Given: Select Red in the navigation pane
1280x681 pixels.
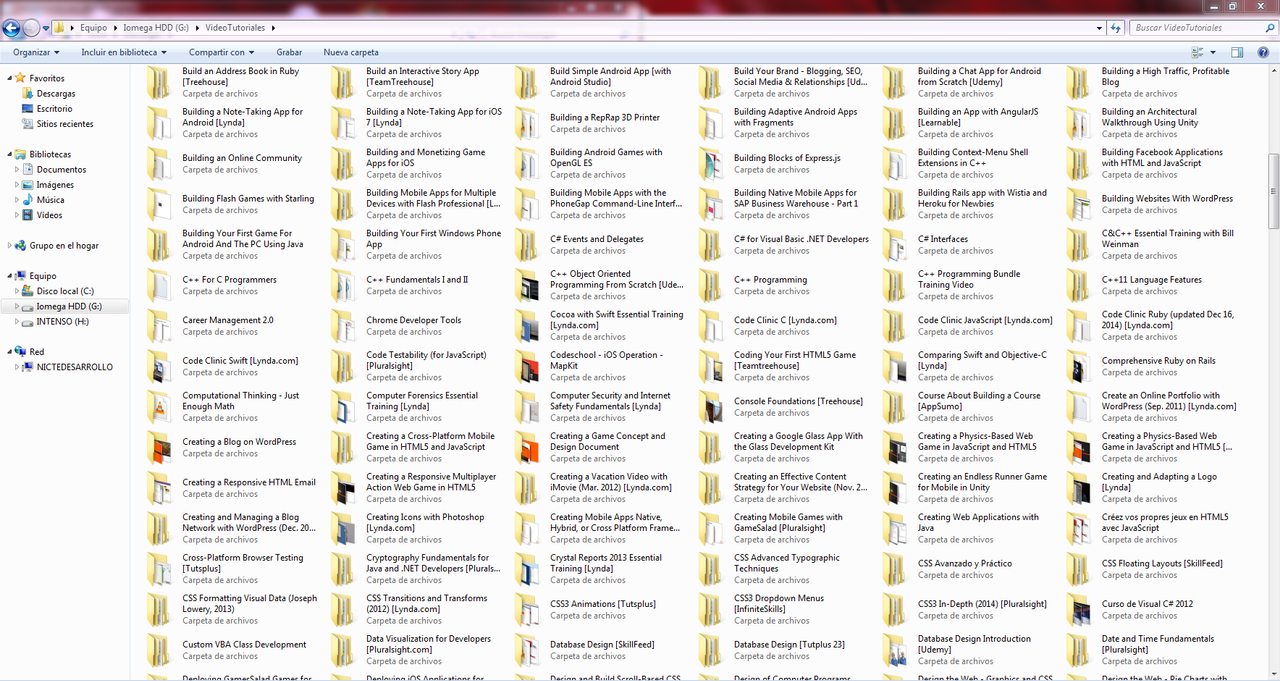Looking at the screenshot, I should 37,352.
